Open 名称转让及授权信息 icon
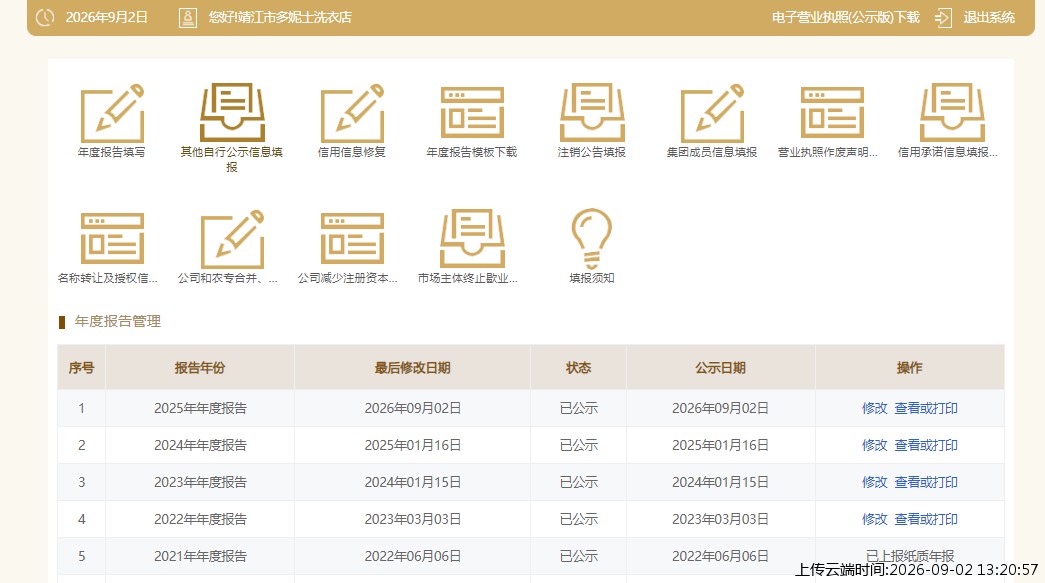1045x583 pixels. pyautogui.click(x=112, y=239)
